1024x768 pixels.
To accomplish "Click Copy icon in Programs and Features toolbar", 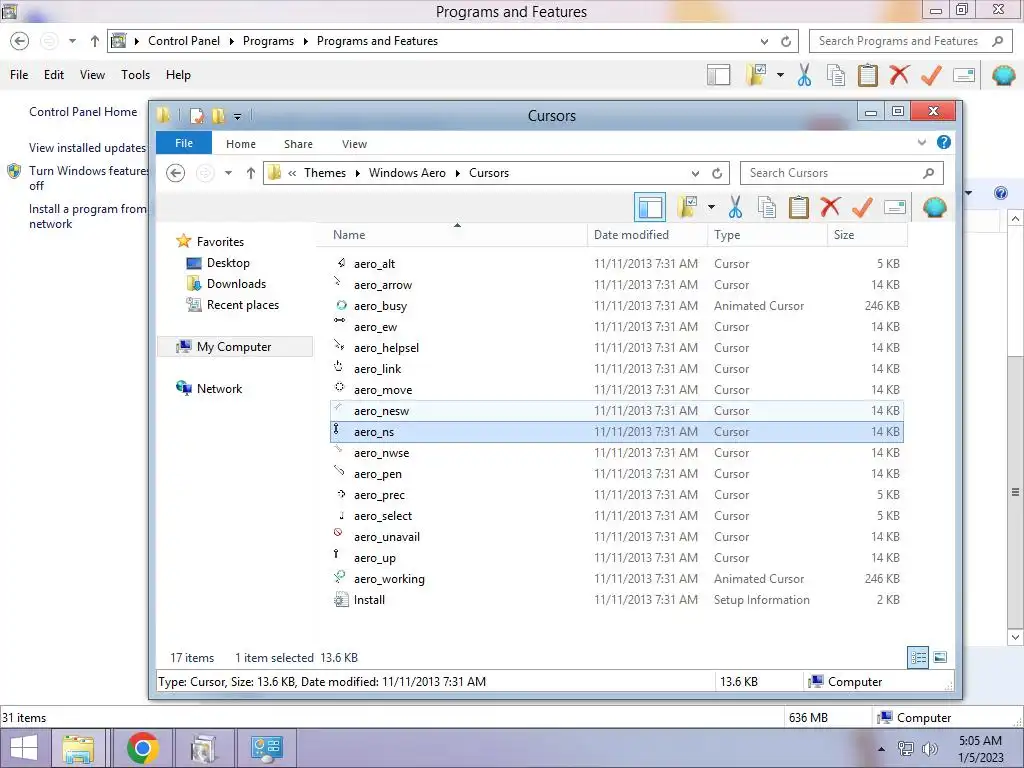I will [x=836, y=75].
